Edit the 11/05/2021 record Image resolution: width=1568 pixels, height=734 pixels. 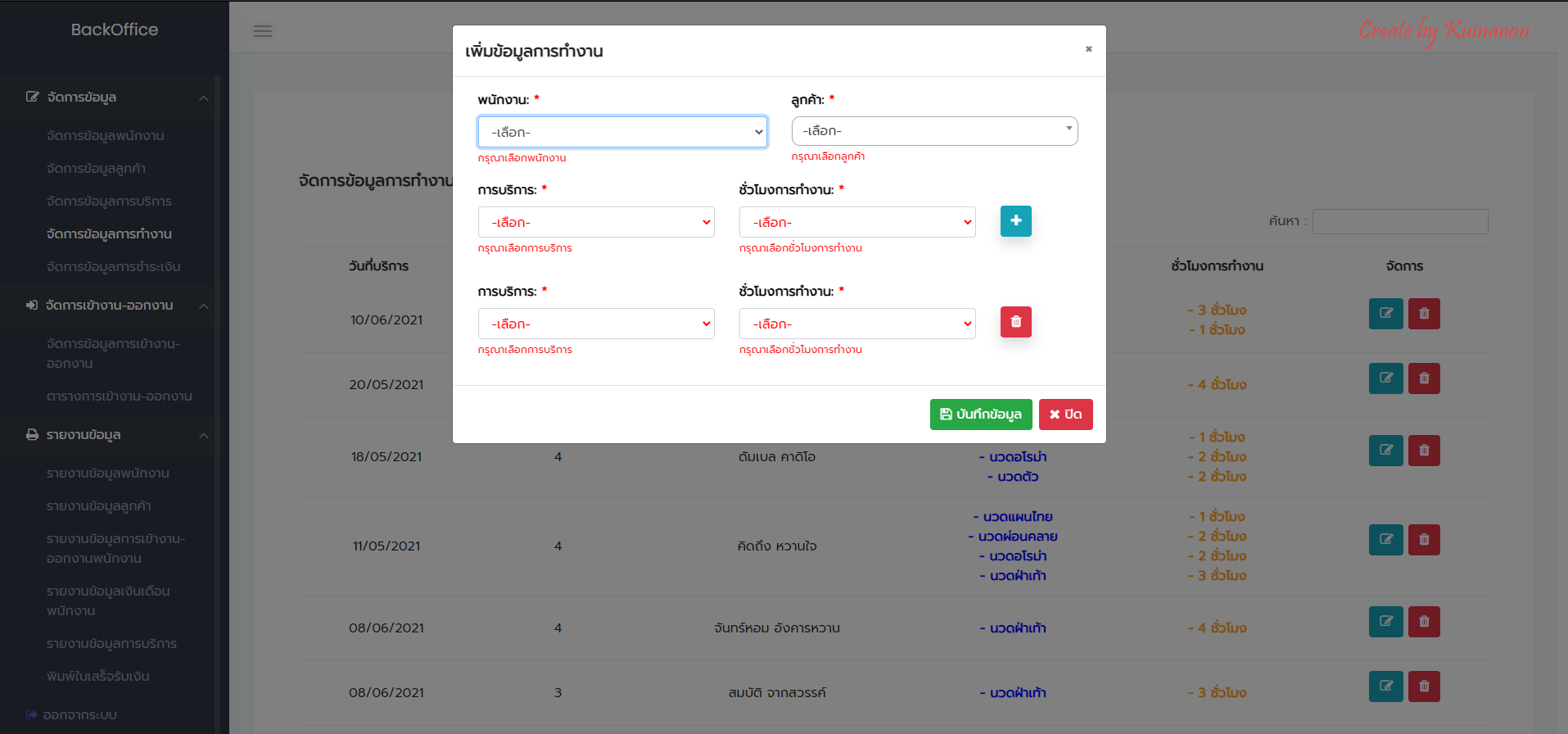coord(1385,540)
